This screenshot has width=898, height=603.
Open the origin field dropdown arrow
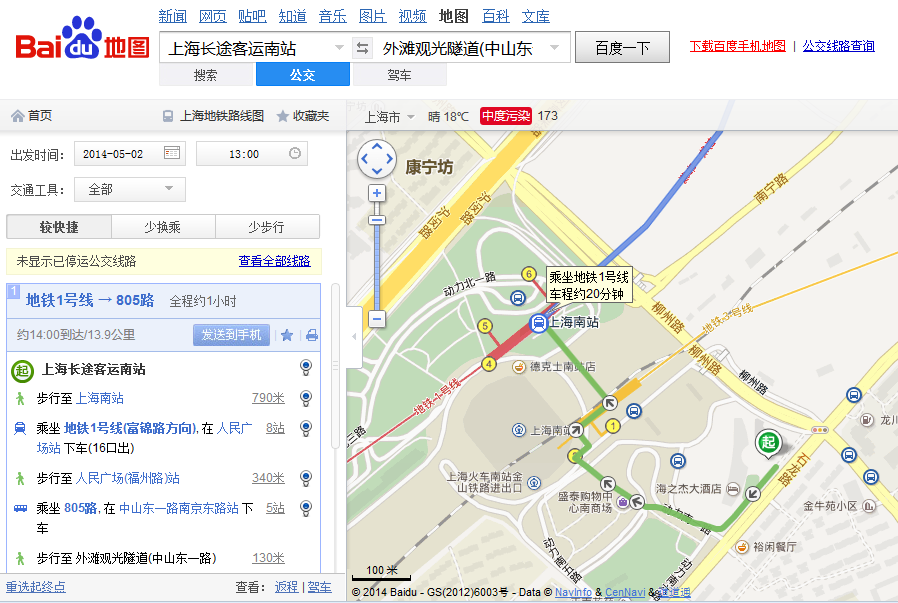tap(339, 48)
